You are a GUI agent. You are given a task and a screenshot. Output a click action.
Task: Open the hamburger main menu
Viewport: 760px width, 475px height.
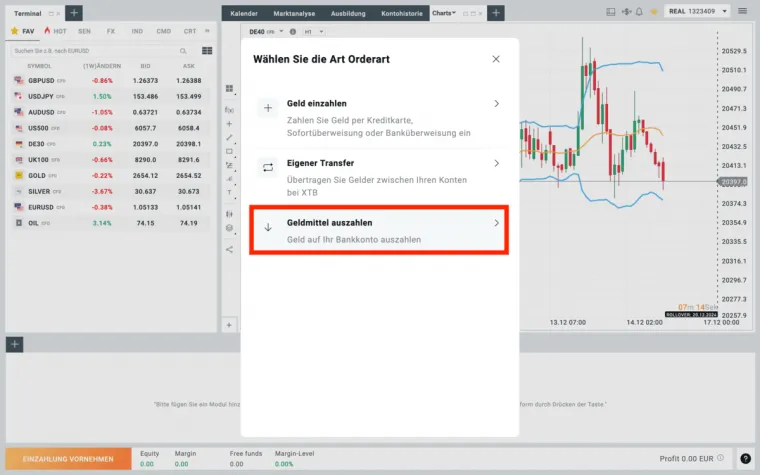pyautogui.click(x=743, y=12)
